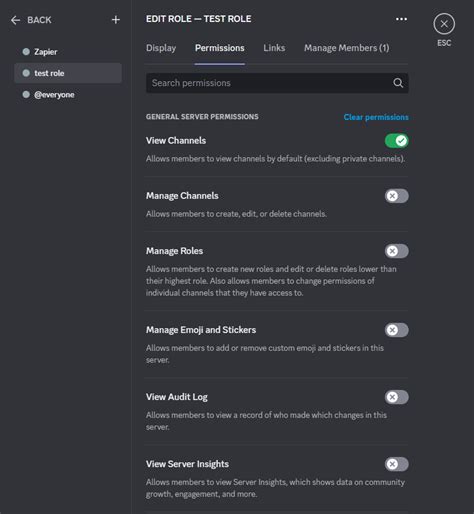This screenshot has height=514, width=474.
Task: Go to Manage Members (1) tab
Action: coord(346,48)
